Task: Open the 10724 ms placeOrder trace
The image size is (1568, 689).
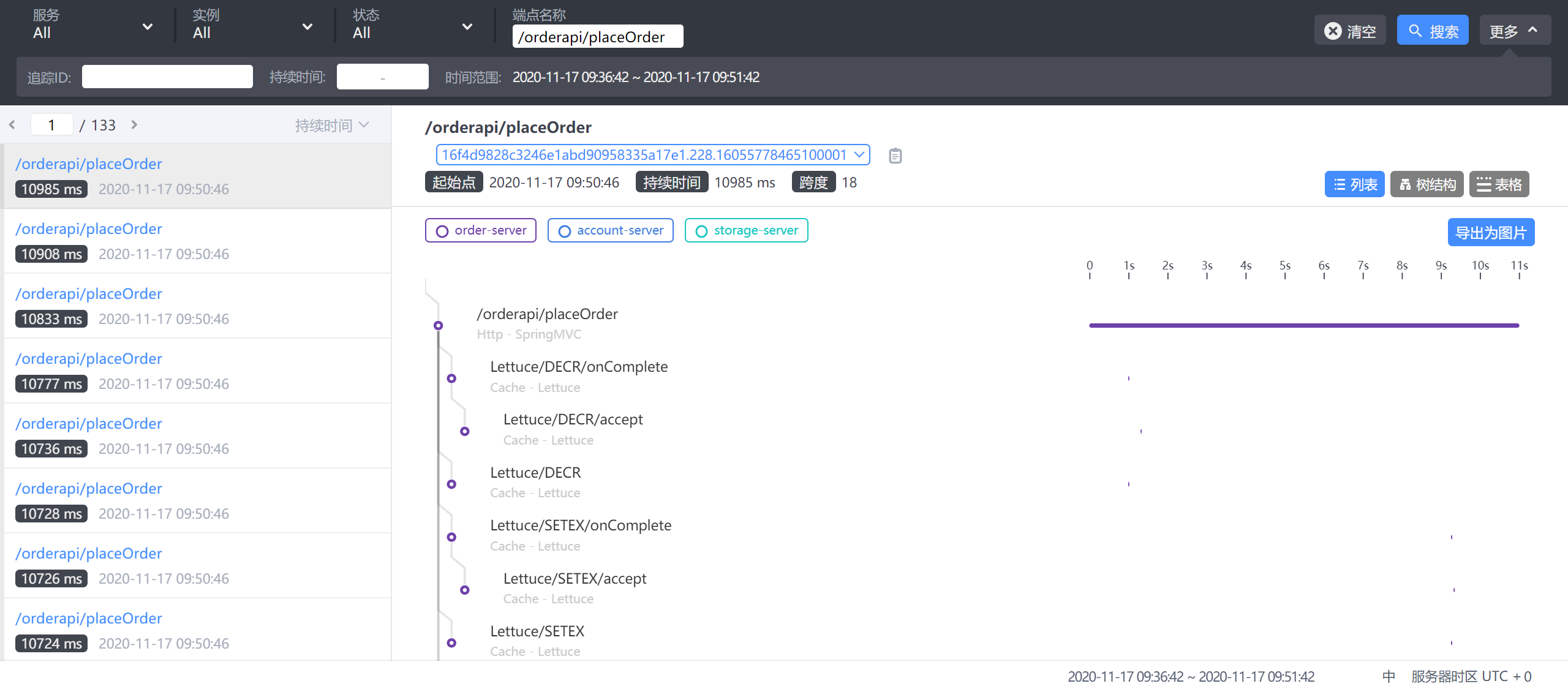Action: tap(197, 630)
